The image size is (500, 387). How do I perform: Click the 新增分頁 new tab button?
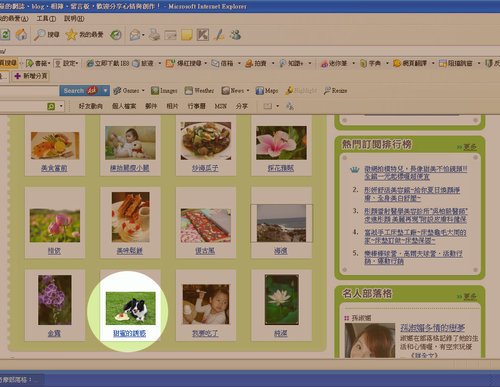pos(31,76)
